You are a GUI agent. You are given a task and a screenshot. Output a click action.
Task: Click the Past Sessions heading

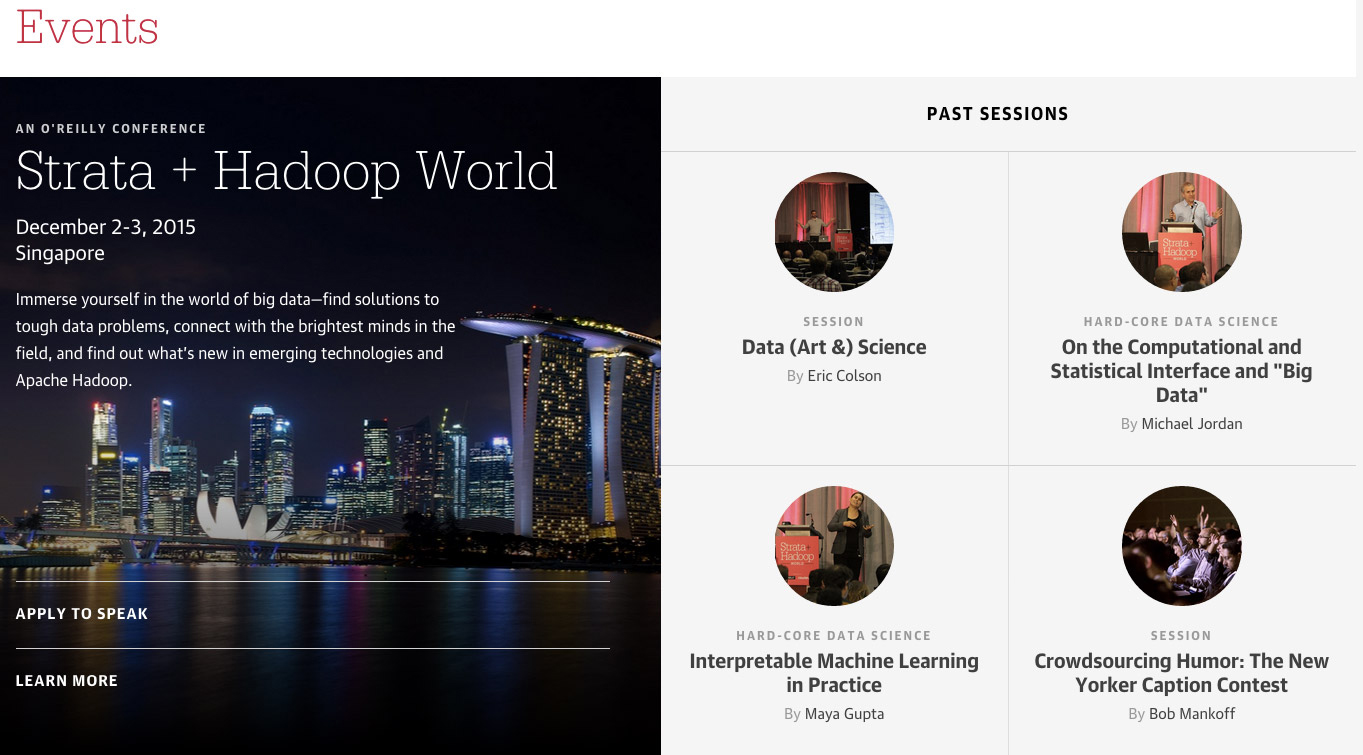(997, 114)
